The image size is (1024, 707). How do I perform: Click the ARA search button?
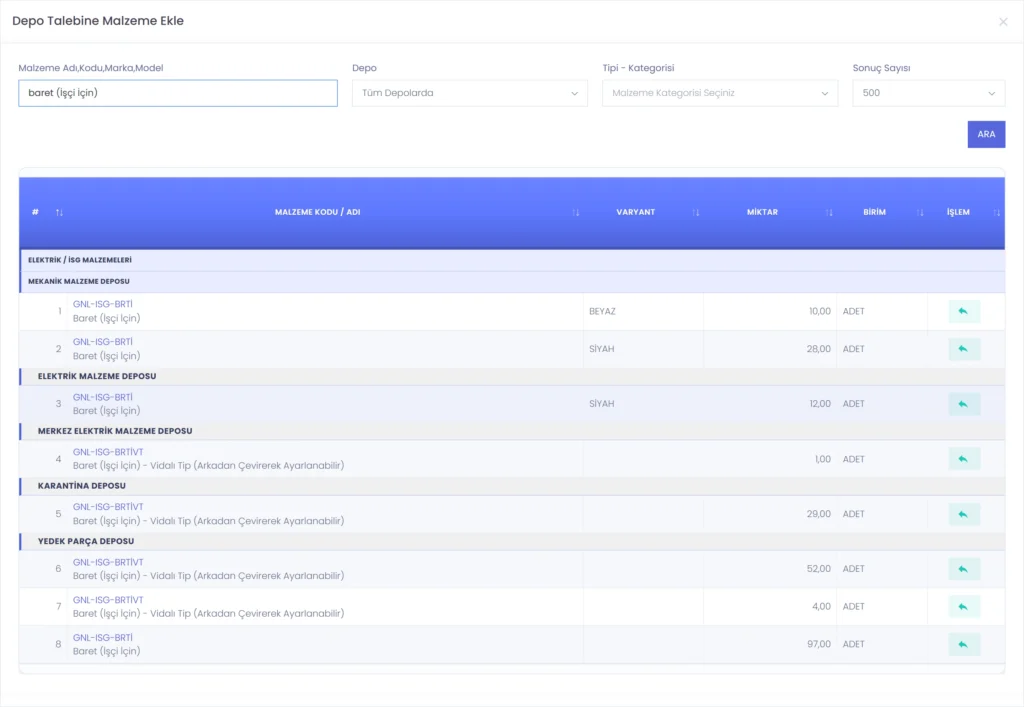(986, 134)
